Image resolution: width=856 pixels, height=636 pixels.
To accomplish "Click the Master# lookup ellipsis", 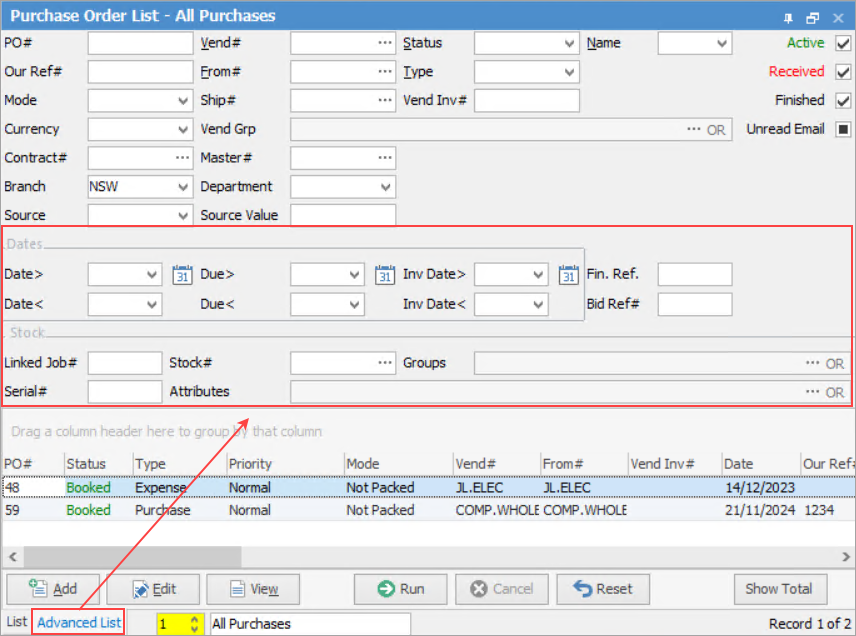I will 385,158.
